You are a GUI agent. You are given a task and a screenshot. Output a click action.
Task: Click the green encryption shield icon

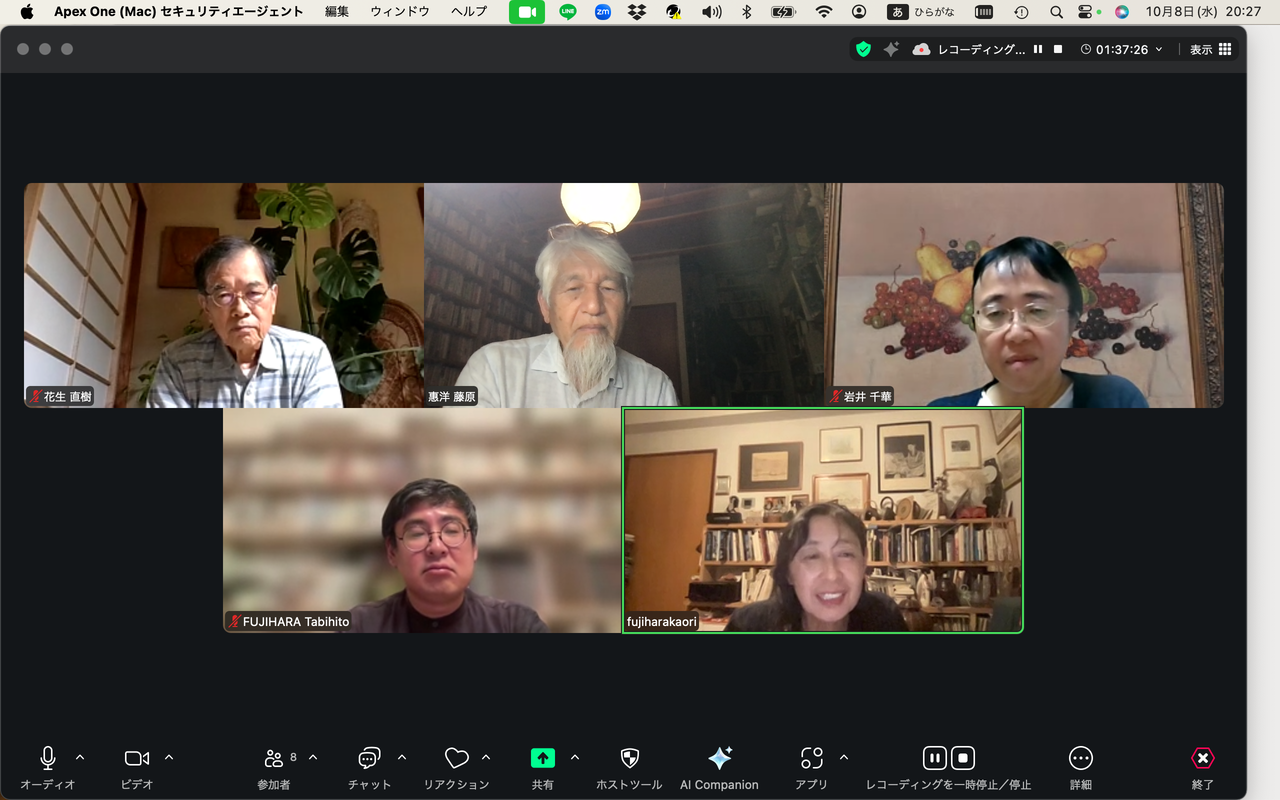coord(863,49)
